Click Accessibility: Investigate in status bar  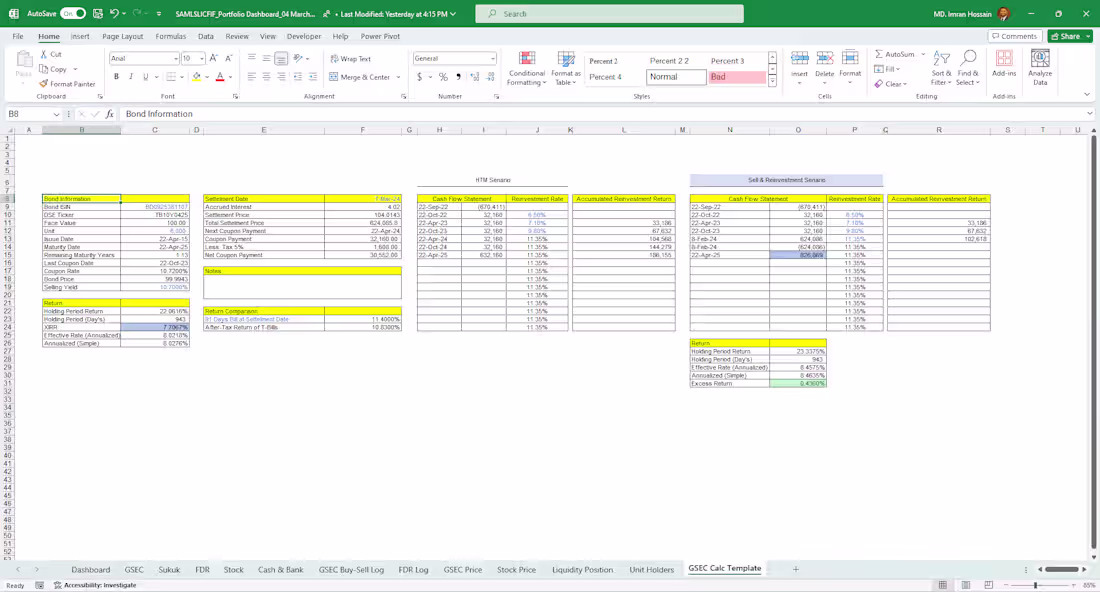click(x=95, y=585)
